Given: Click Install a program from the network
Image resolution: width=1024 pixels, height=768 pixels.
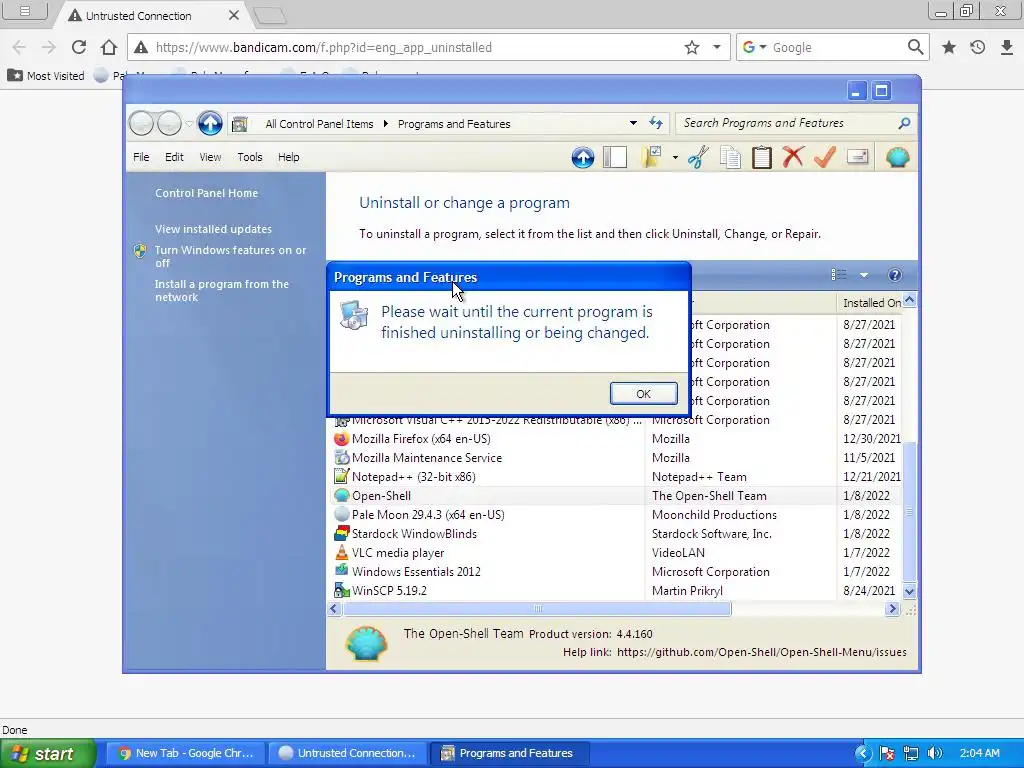Looking at the screenshot, I should [221, 291].
